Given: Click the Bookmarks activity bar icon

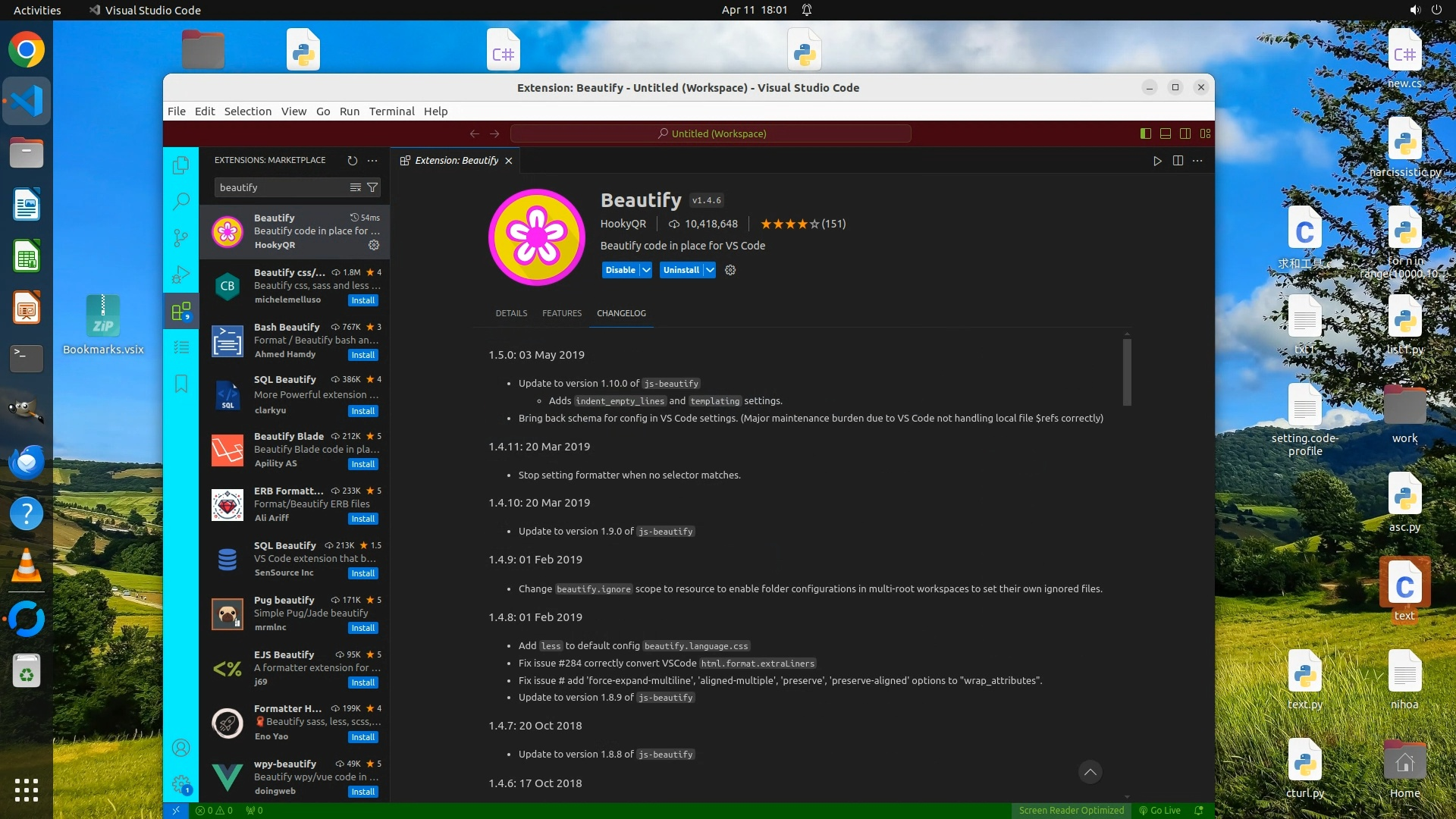Looking at the screenshot, I should click(180, 384).
